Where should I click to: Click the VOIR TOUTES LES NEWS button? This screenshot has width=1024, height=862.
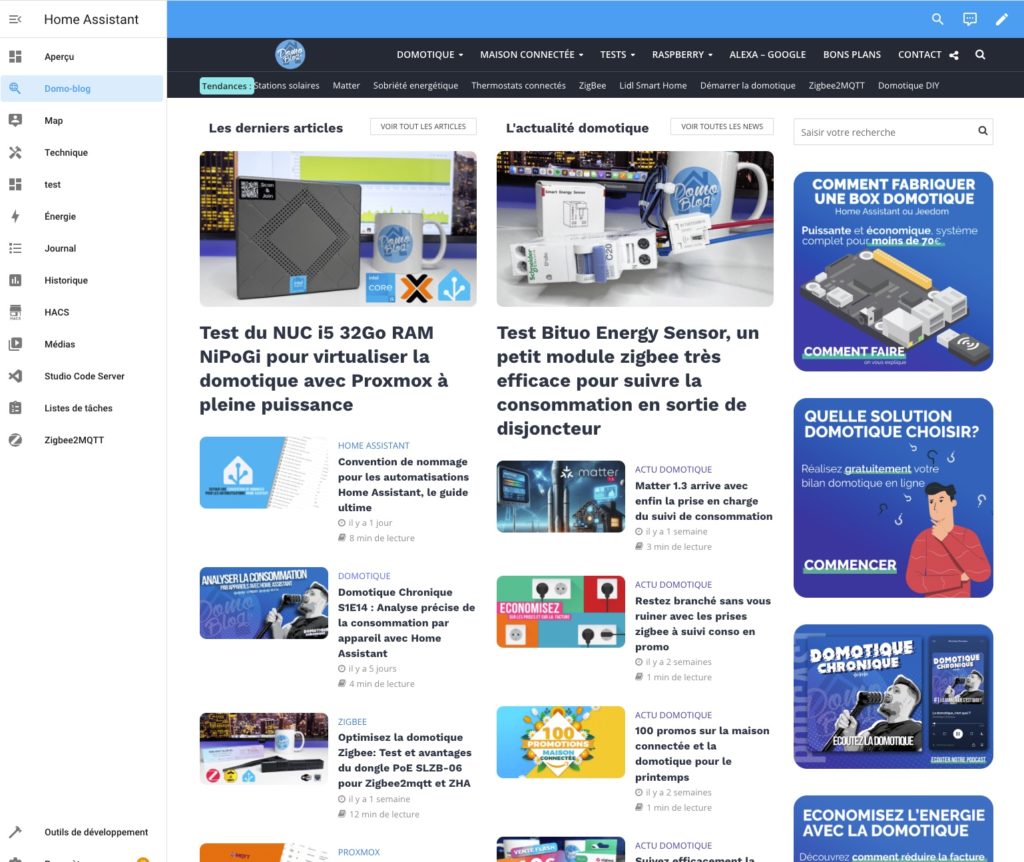pos(722,127)
